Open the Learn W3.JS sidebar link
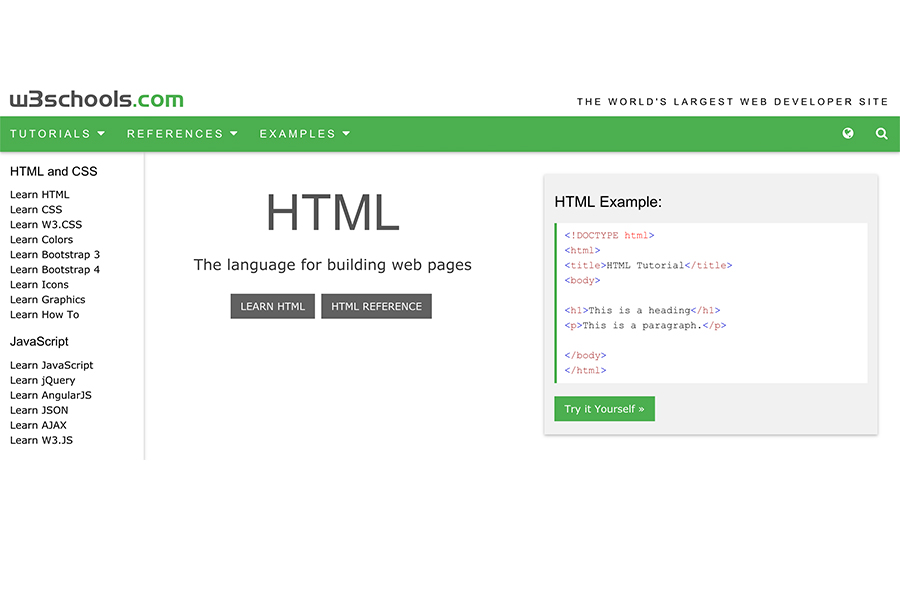The image size is (900, 600). pyautogui.click(x=41, y=440)
